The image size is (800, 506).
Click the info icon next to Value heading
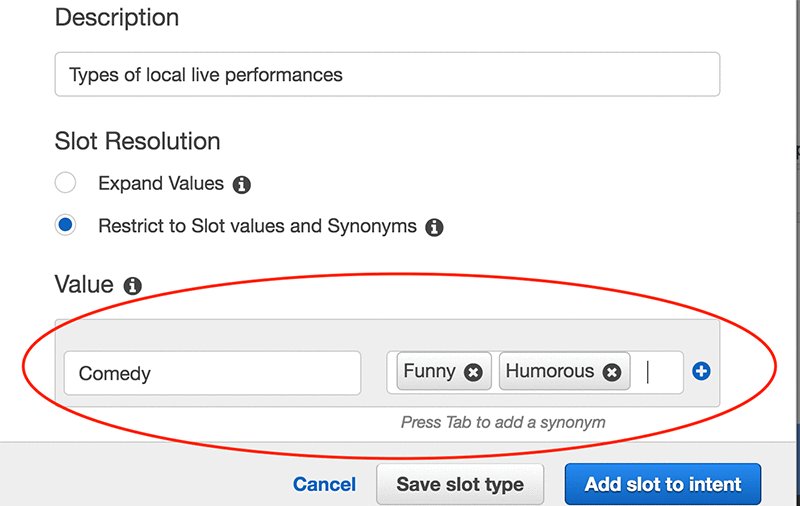click(x=132, y=286)
